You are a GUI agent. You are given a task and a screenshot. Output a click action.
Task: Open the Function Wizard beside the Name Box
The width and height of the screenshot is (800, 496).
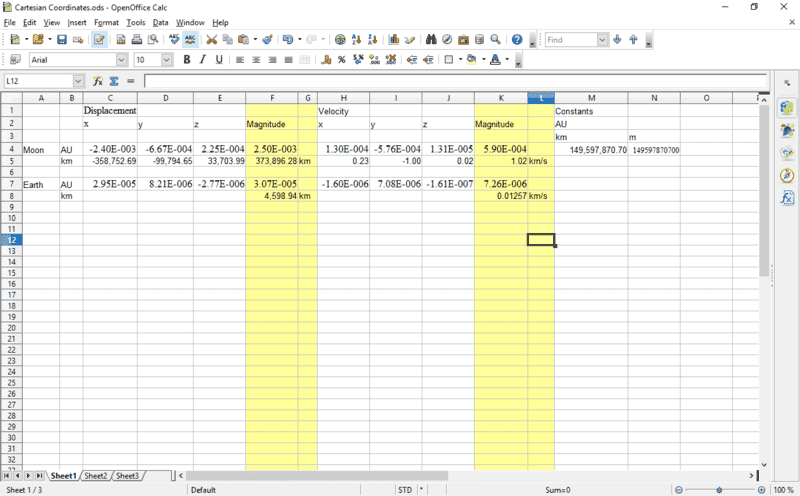(98, 81)
